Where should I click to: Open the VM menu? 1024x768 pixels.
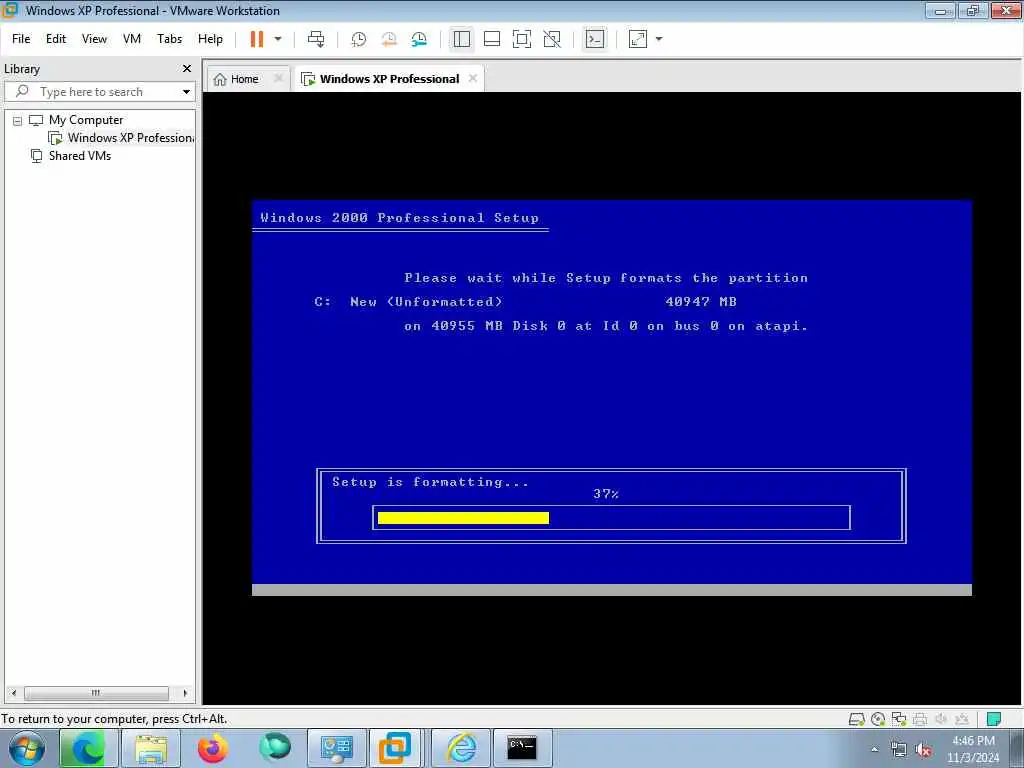click(x=132, y=39)
